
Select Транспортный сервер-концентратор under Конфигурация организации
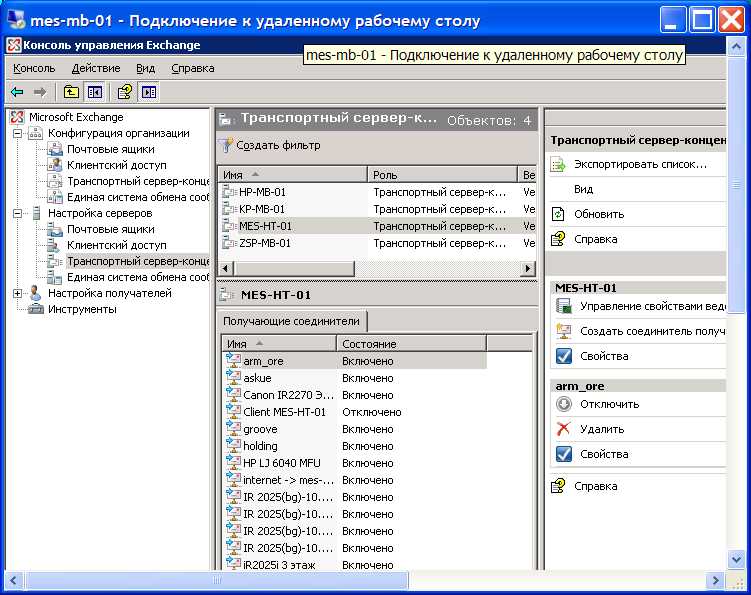click(137, 181)
